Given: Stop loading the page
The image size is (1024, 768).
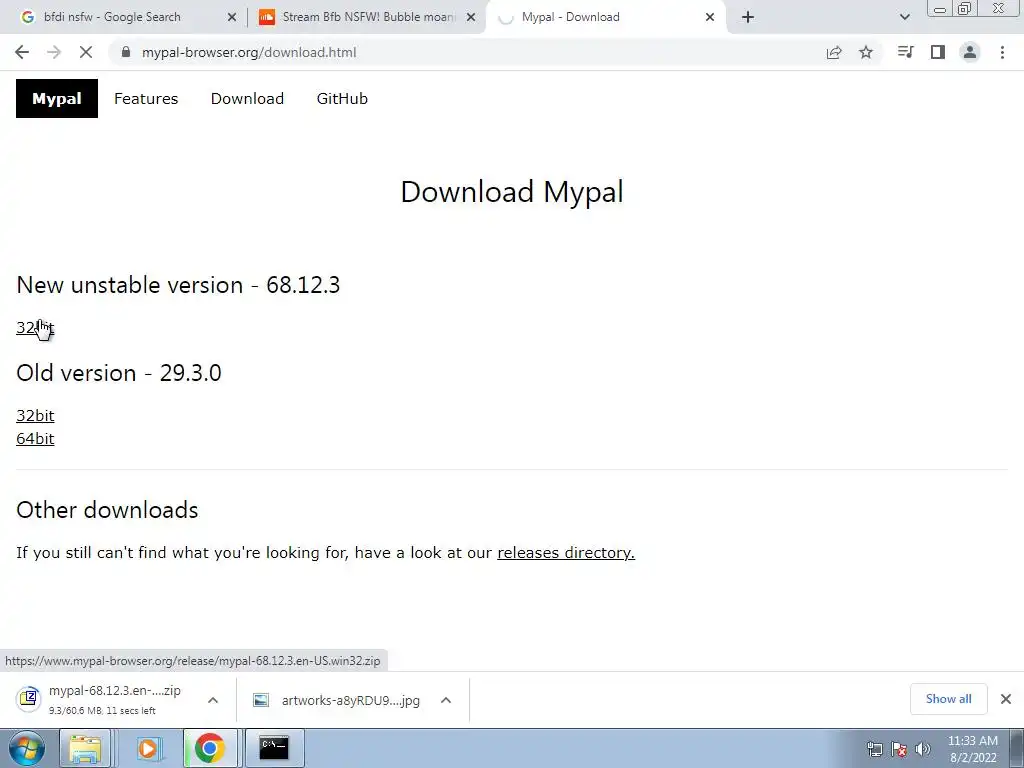Looking at the screenshot, I should pos(86,52).
